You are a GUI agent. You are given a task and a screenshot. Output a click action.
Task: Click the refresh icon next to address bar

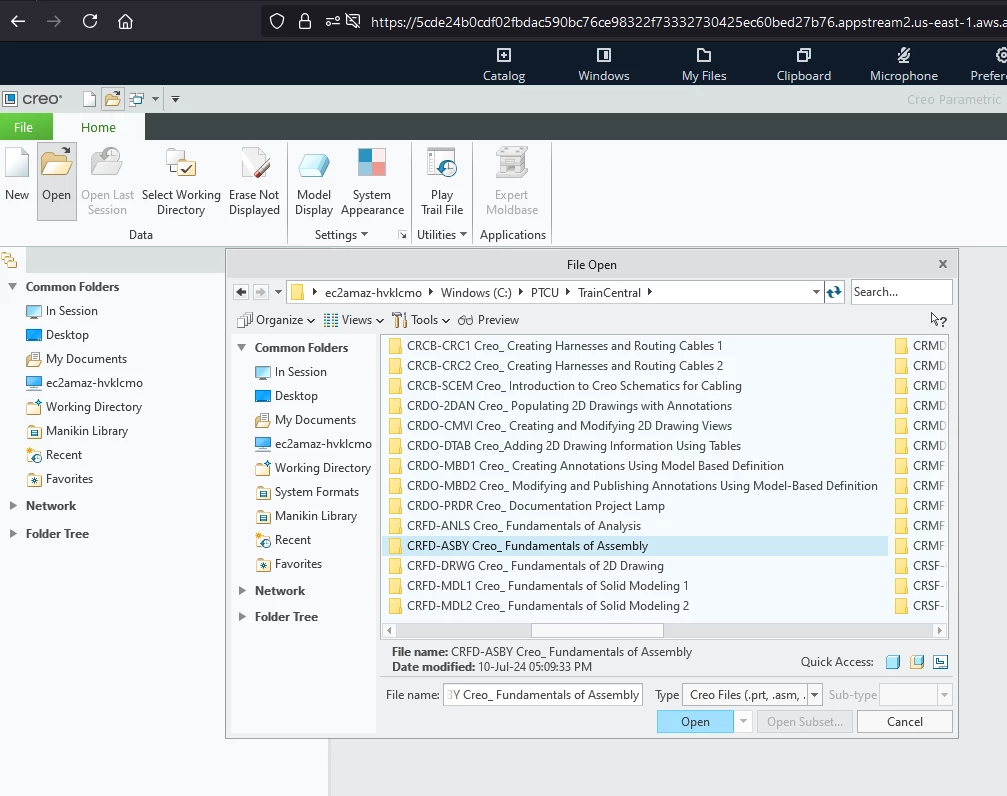coord(834,292)
